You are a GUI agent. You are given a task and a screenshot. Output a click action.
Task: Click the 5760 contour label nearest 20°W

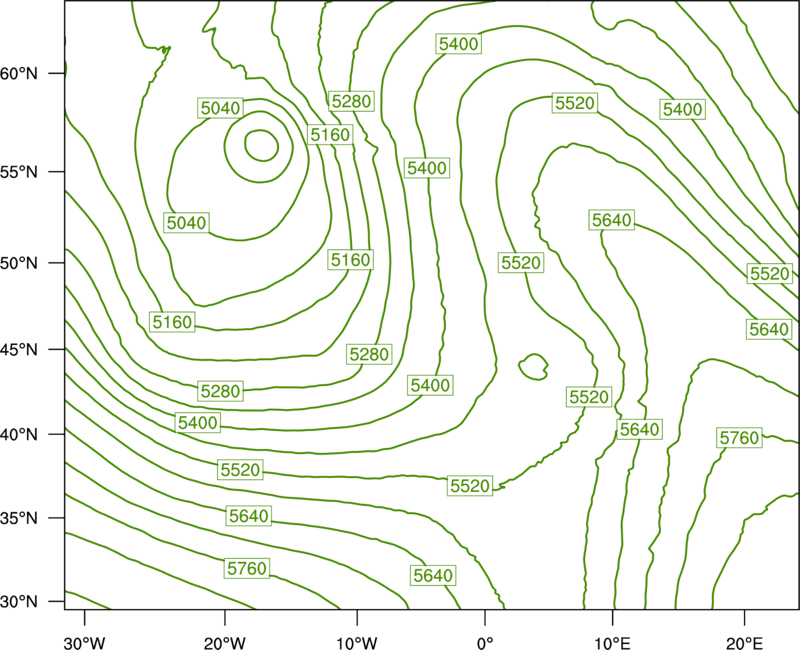point(247,568)
